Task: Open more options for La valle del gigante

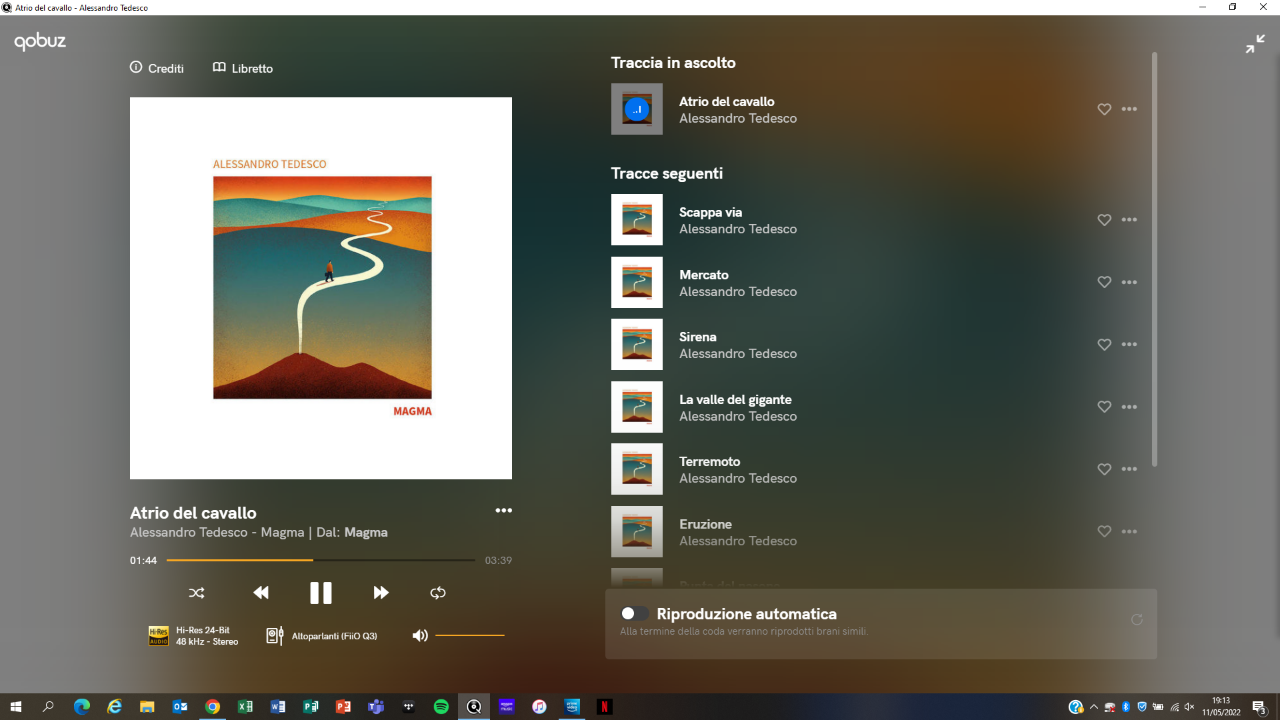Action: click(1129, 407)
